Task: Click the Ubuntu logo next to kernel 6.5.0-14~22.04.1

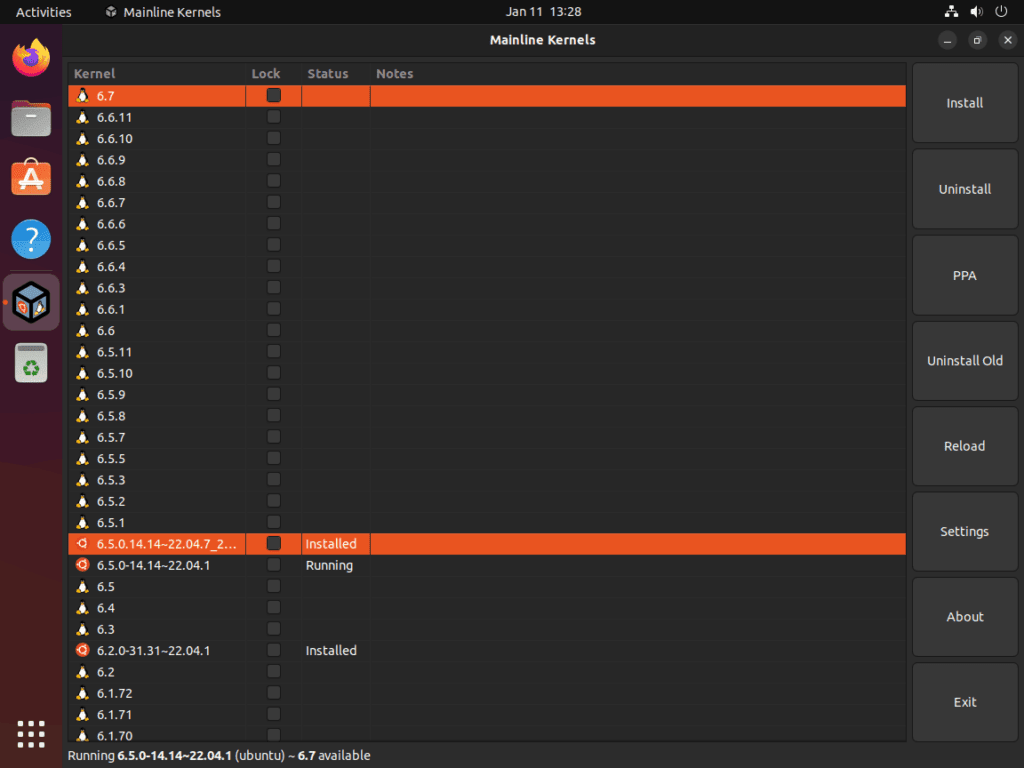Action: click(82, 565)
